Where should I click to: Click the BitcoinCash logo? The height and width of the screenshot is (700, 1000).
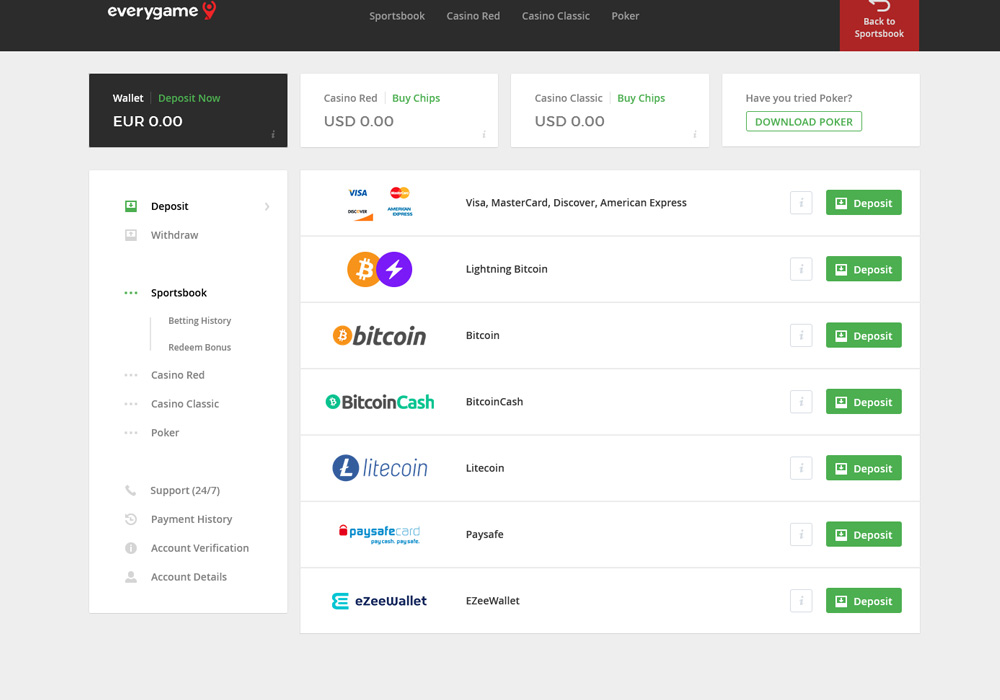coord(380,401)
